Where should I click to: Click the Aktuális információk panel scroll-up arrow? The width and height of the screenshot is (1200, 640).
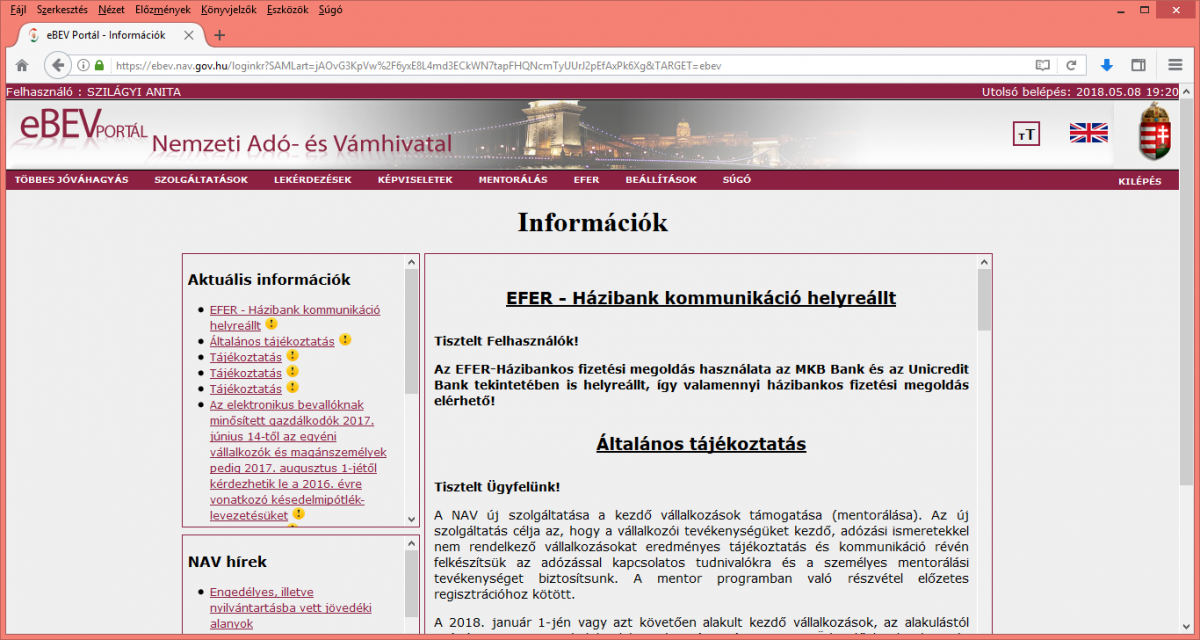[411, 262]
